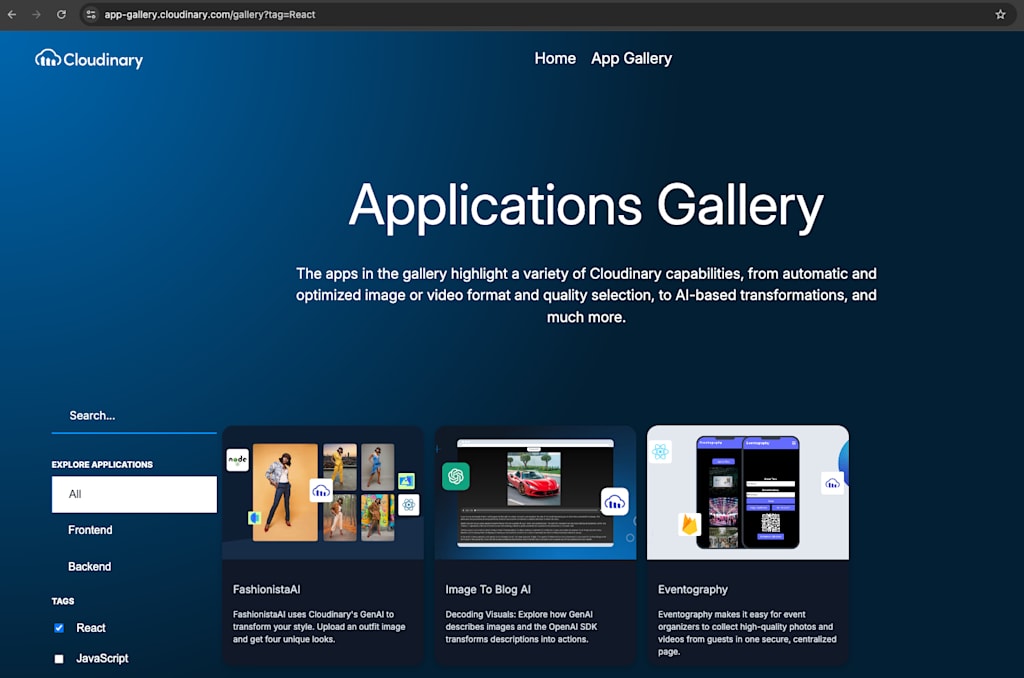Click the FashionistaAI title link
This screenshot has height=678, width=1024.
pos(266,589)
